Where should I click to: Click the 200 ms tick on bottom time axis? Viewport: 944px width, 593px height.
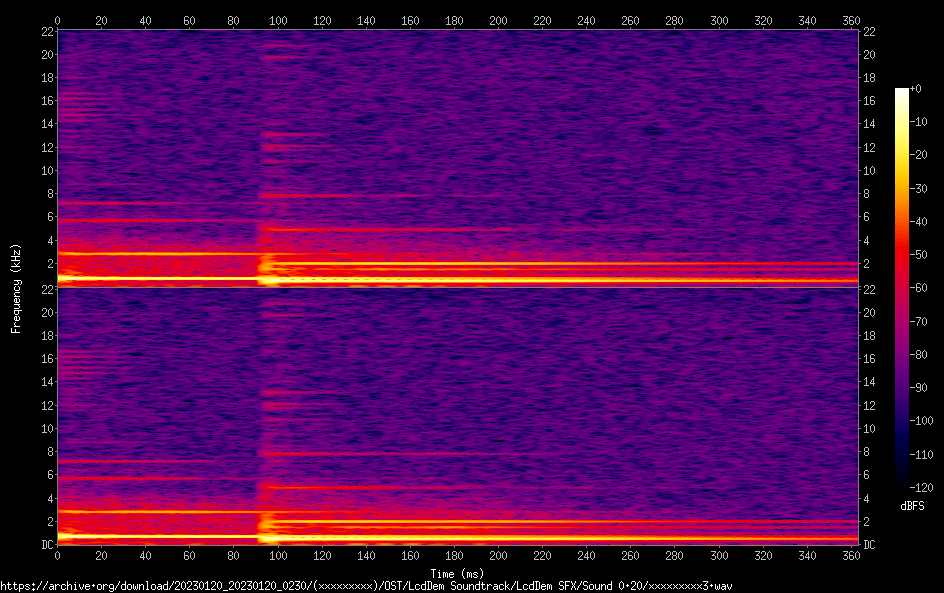pyautogui.click(x=498, y=558)
